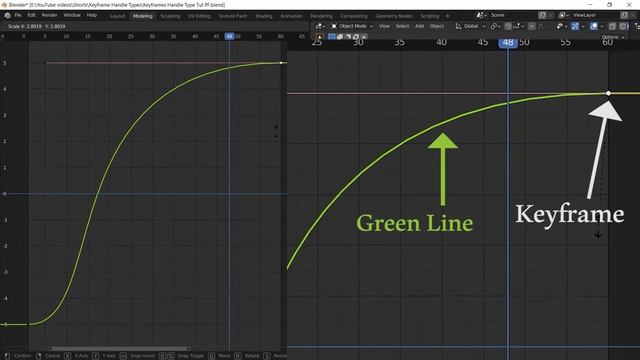The width and height of the screenshot is (640, 360).
Task: Click the Snap Invert key hint in status bar
Action: (137, 356)
